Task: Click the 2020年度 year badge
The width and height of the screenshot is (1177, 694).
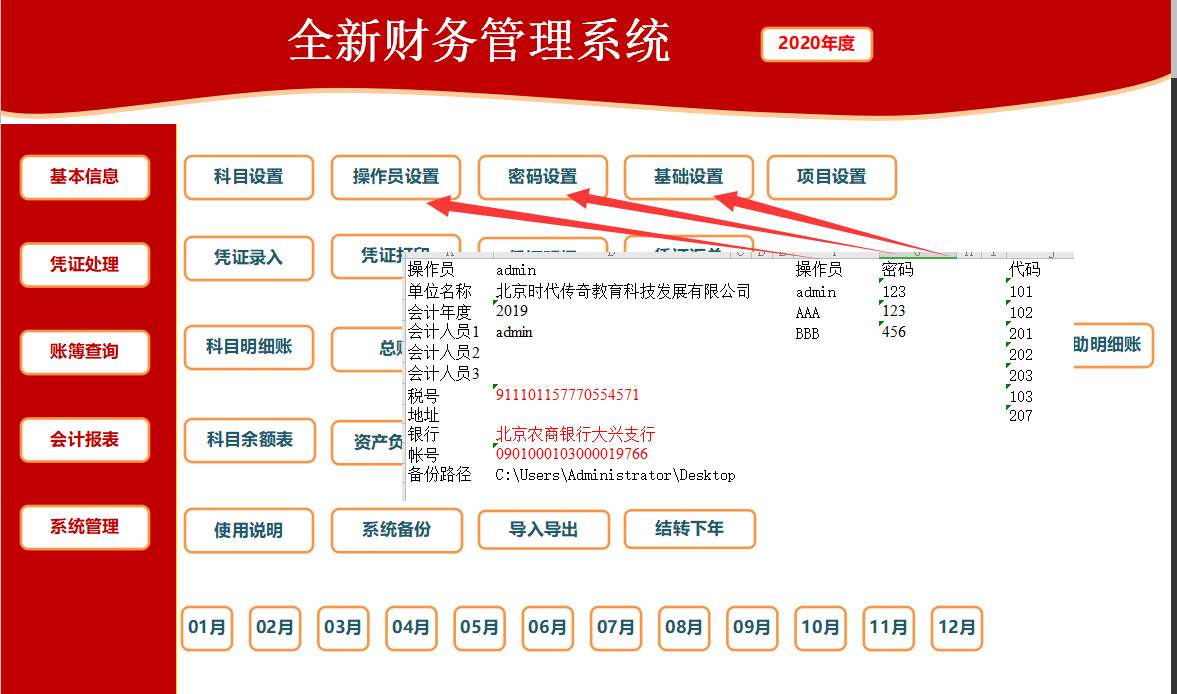Action: [x=816, y=44]
